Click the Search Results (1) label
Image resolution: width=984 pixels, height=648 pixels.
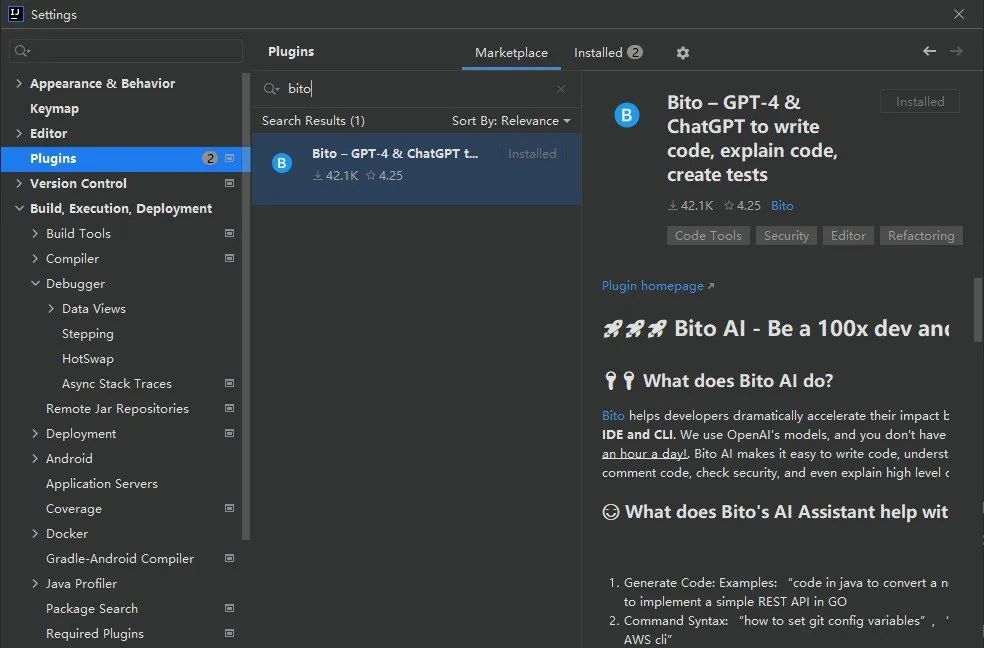pos(313,120)
